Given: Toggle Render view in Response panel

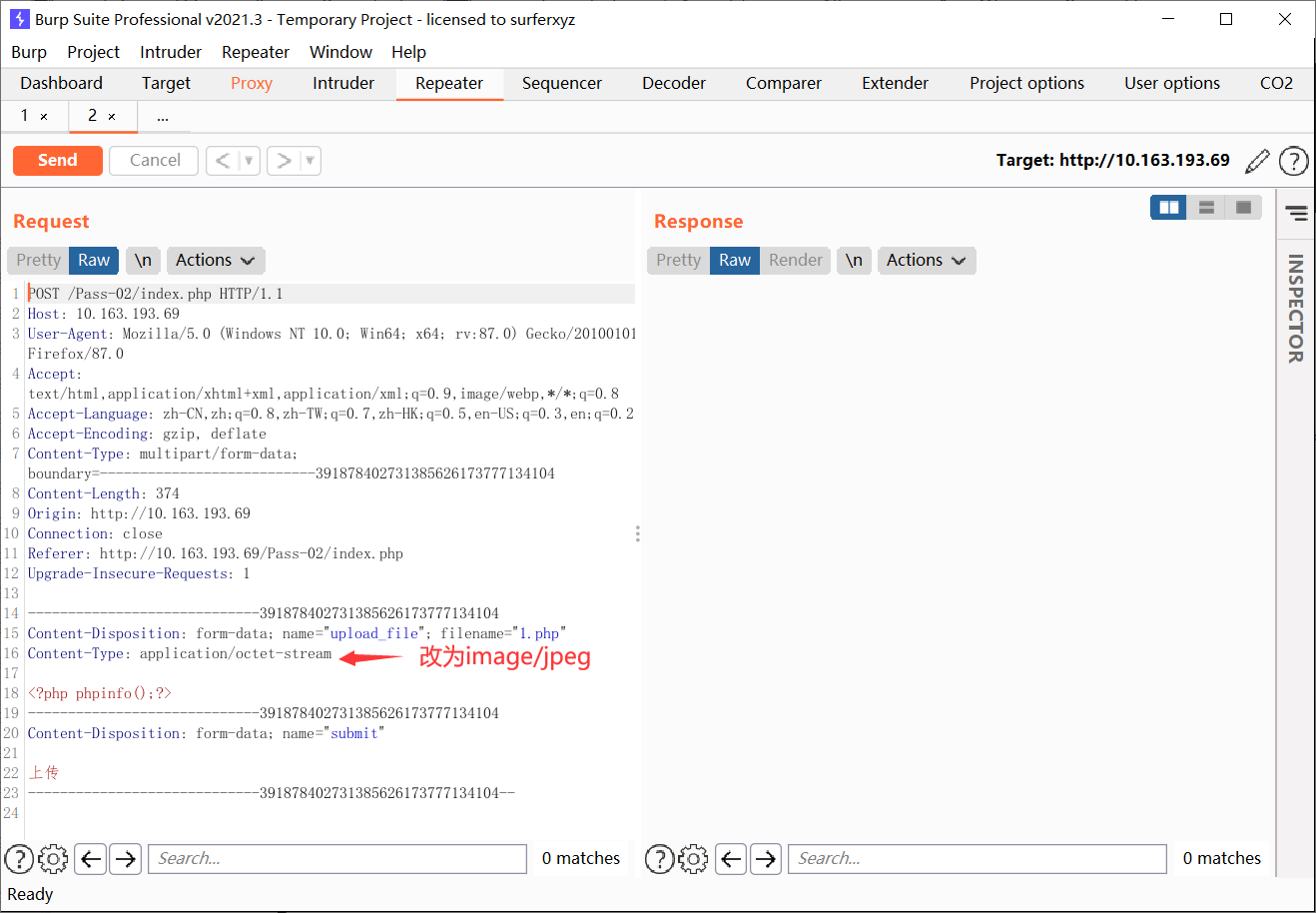Looking at the screenshot, I should [796, 260].
